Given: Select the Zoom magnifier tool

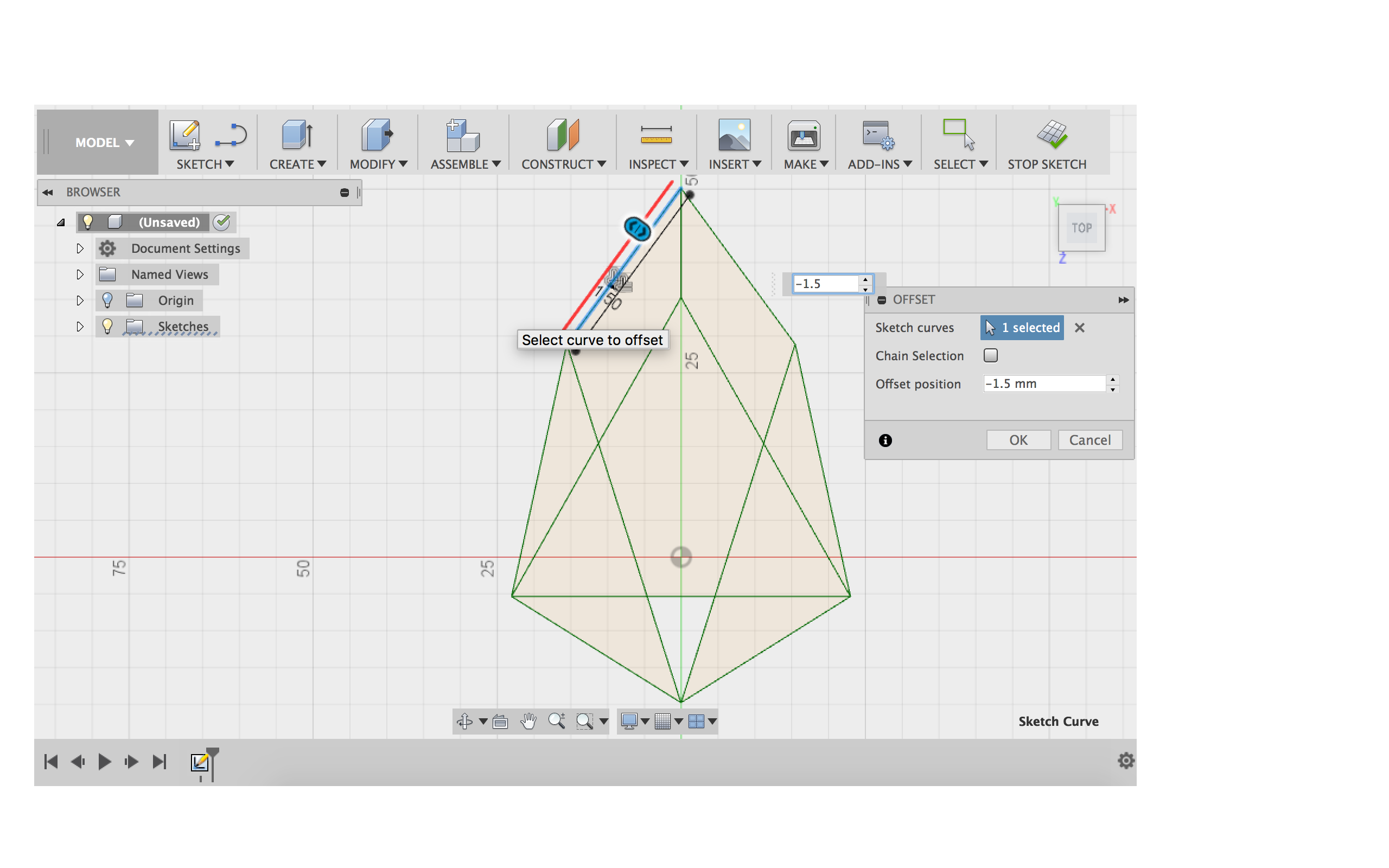Looking at the screenshot, I should 556,720.
